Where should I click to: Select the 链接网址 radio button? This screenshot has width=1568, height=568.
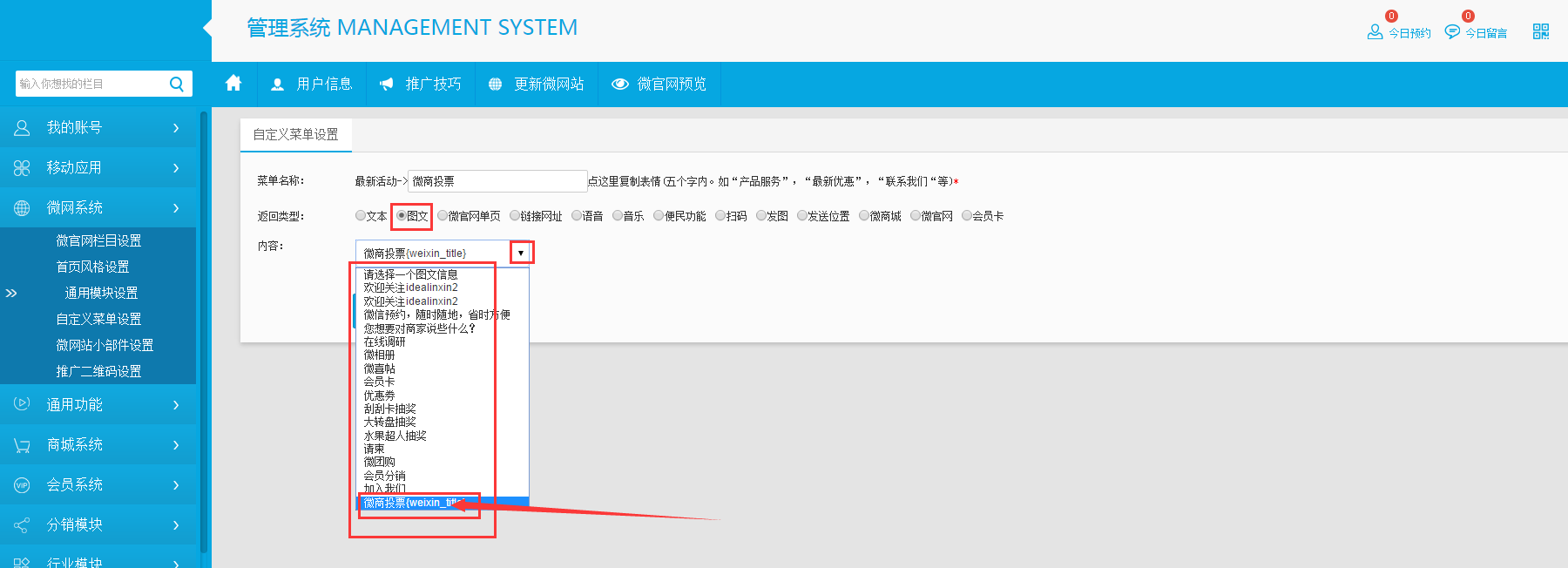pos(515,216)
